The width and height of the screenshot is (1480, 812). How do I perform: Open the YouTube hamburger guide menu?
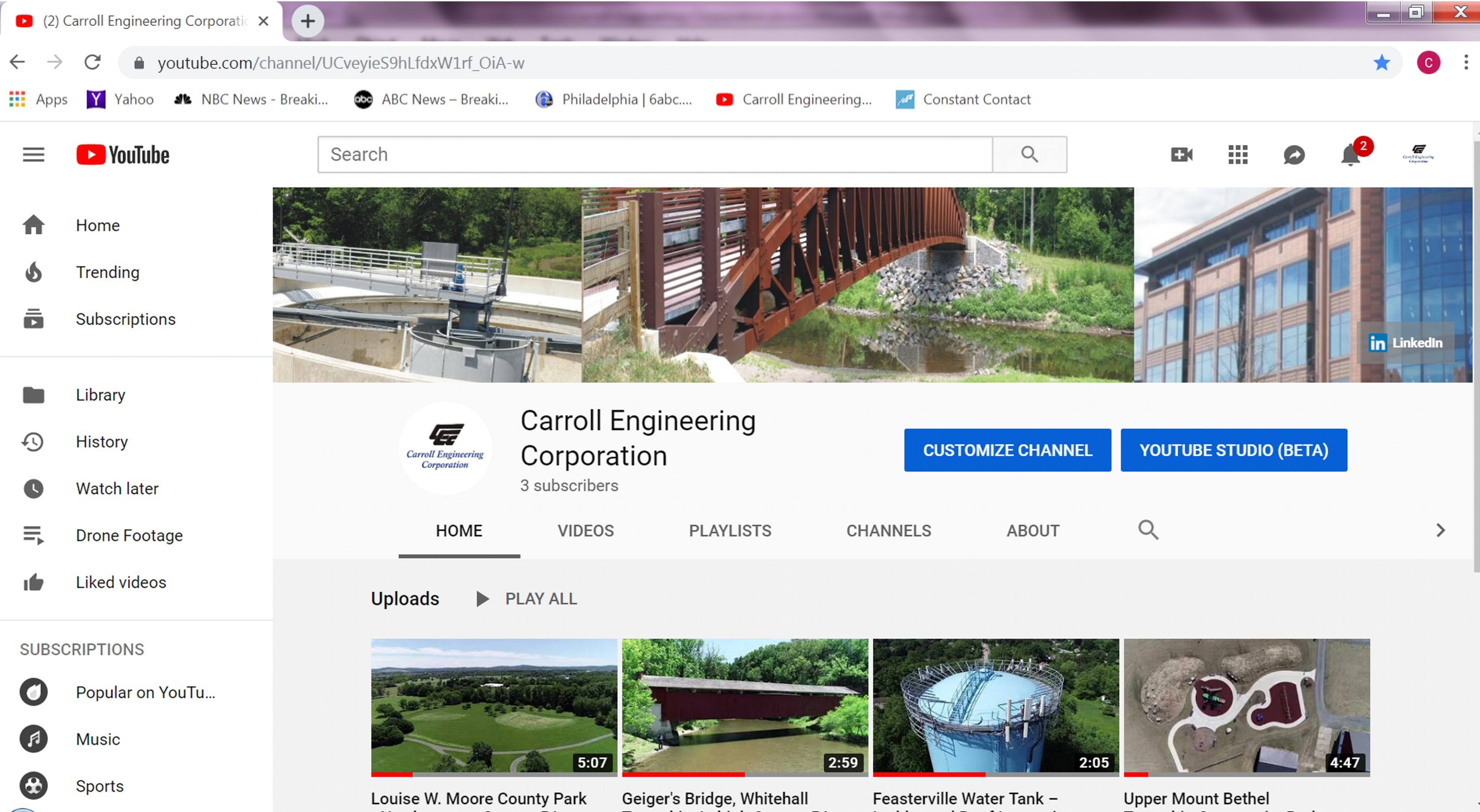pos(33,155)
